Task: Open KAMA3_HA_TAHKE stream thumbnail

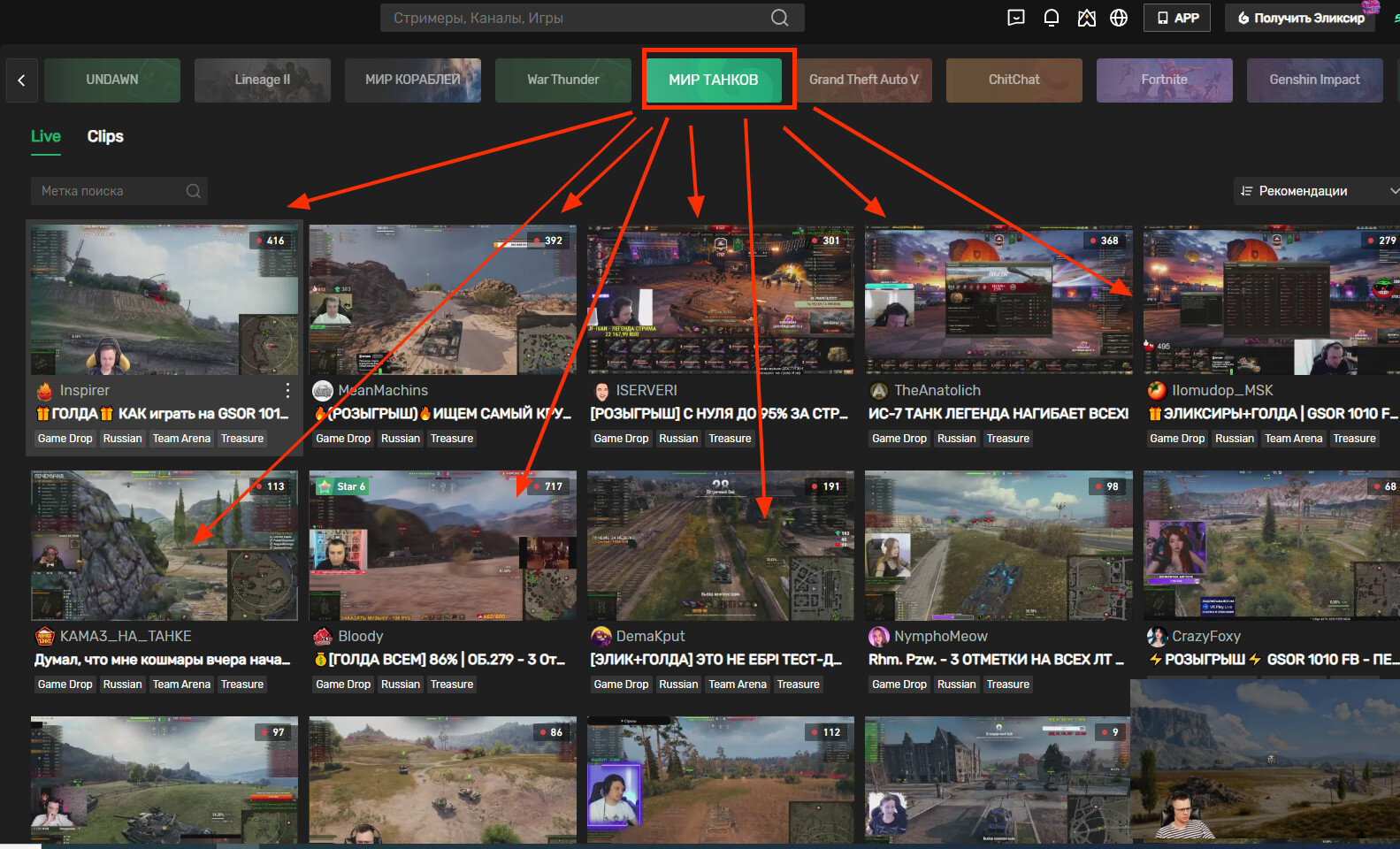Action: (x=164, y=546)
